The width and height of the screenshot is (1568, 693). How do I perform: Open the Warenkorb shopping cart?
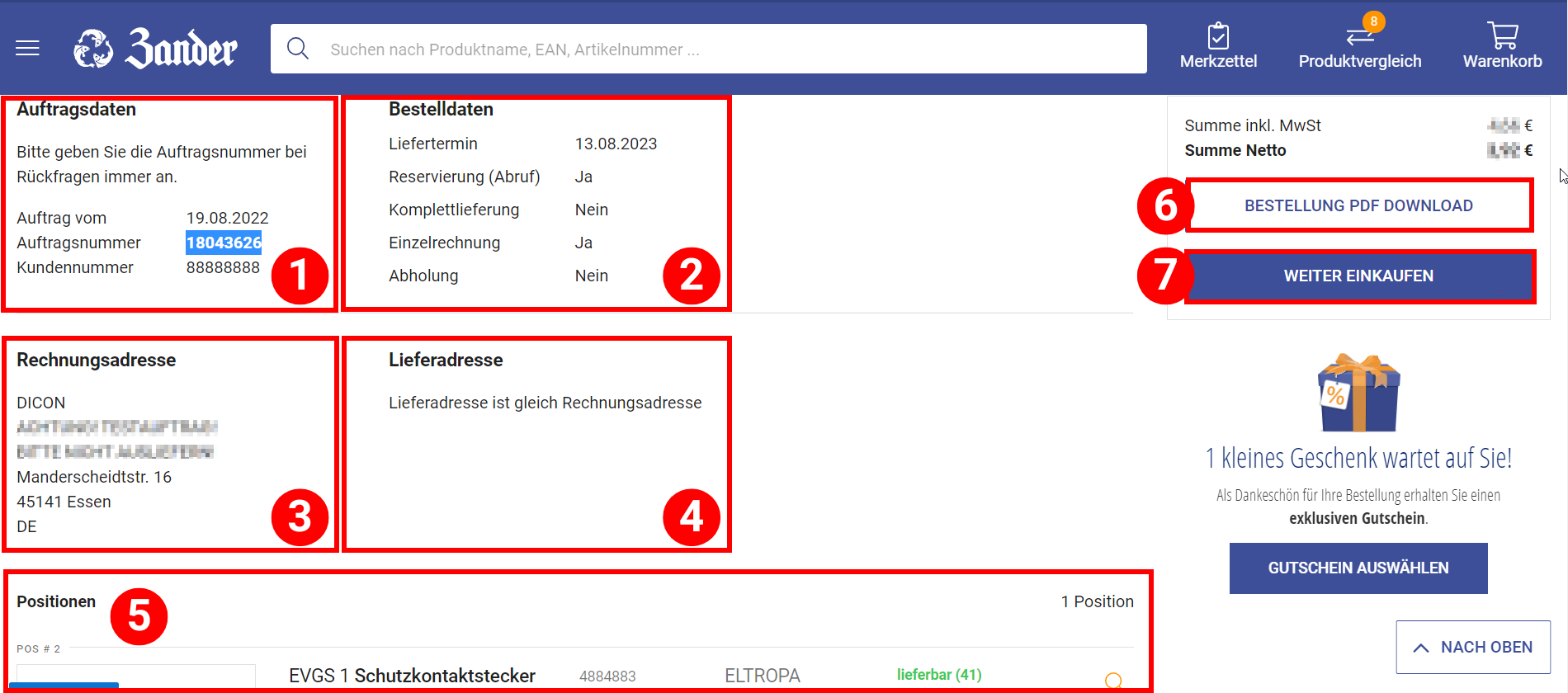[x=1502, y=46]
